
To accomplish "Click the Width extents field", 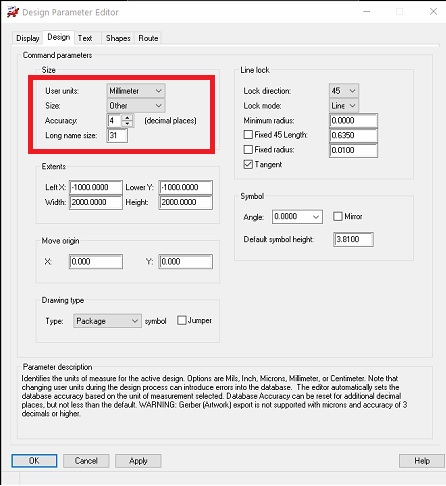I will (96, 202).
